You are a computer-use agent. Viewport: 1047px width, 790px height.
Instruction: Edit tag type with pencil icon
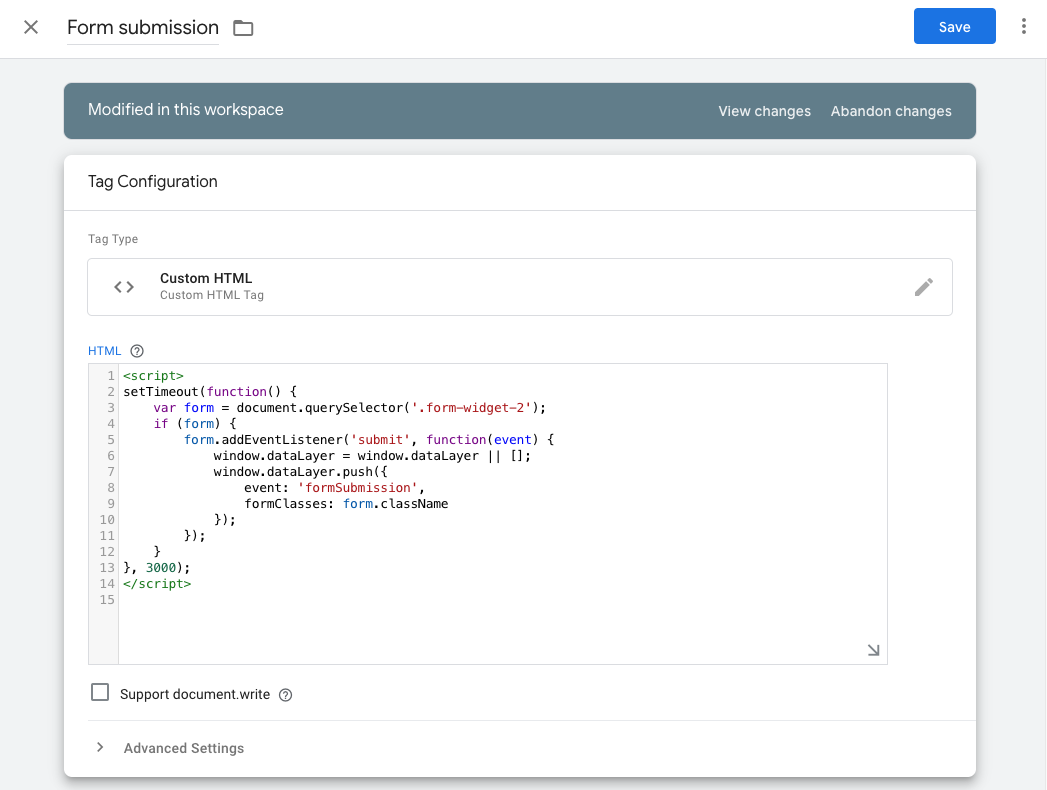(x=923, y=287)
